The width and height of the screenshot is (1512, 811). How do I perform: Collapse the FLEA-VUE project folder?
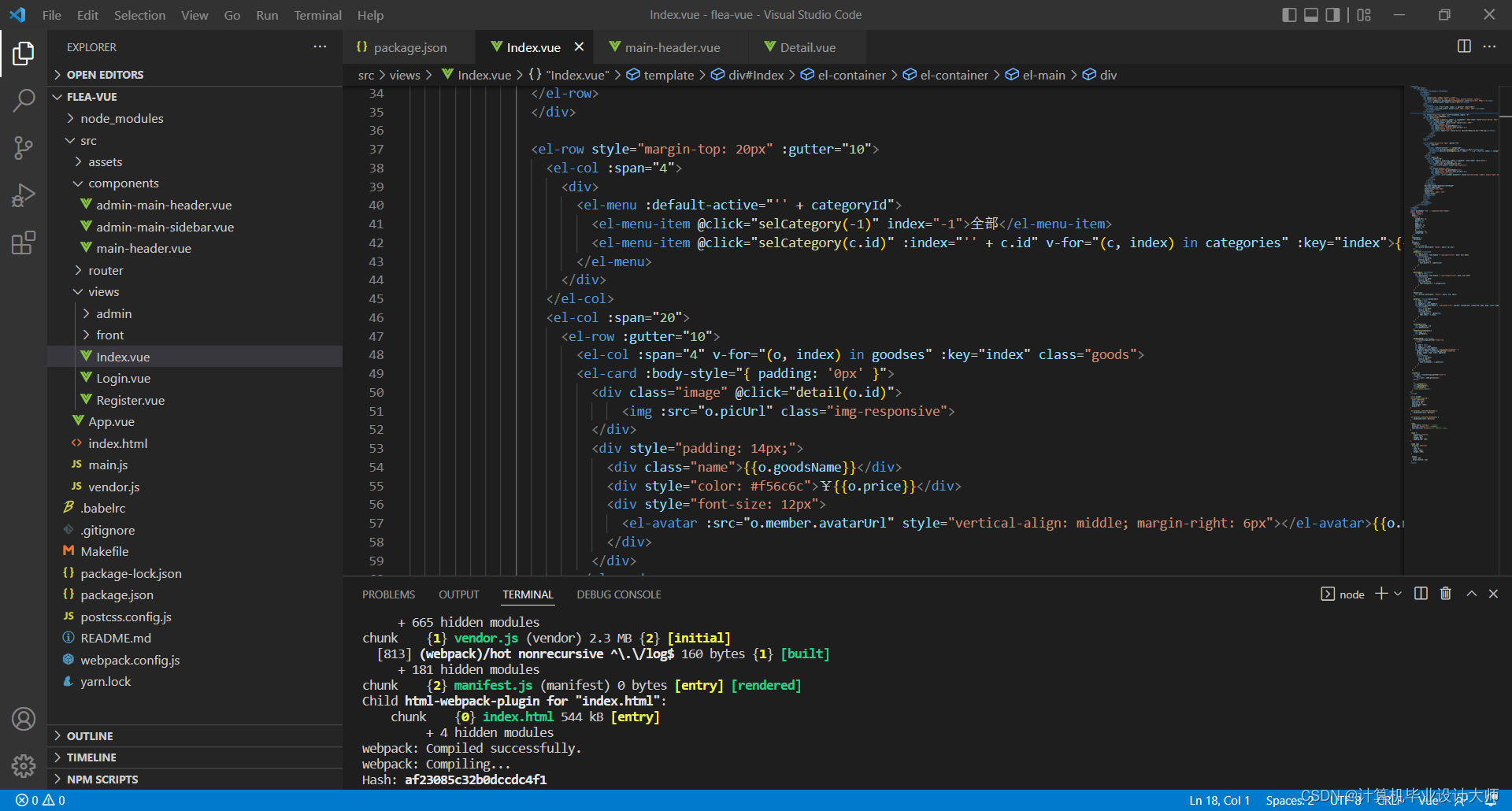(91, 97)
